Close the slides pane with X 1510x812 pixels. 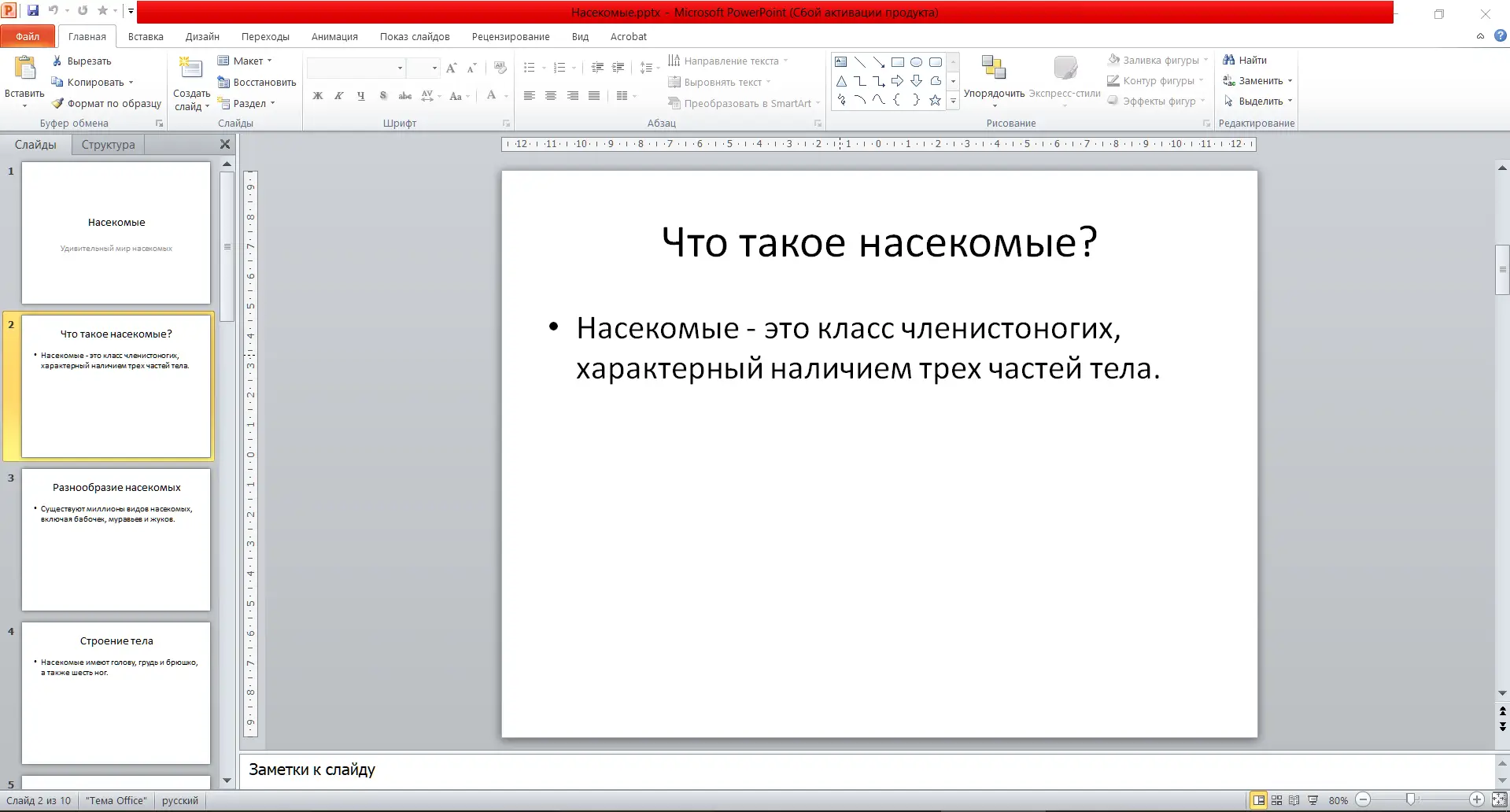[225, 144]
